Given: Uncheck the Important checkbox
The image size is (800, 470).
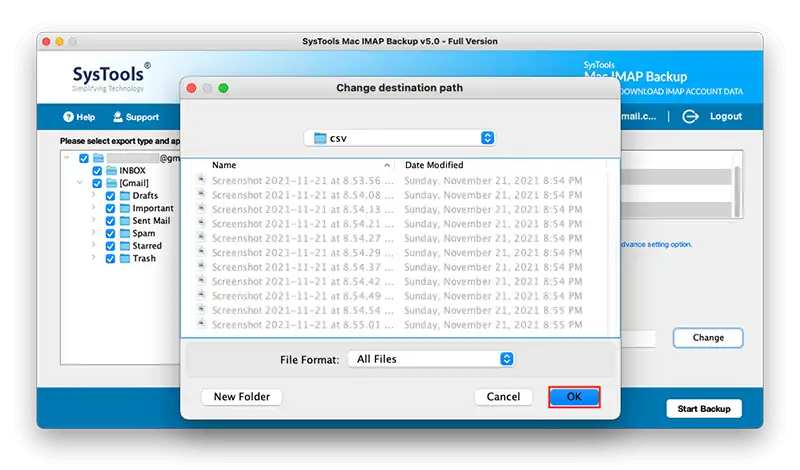Looking at the screenshot, I should point(110,208).
